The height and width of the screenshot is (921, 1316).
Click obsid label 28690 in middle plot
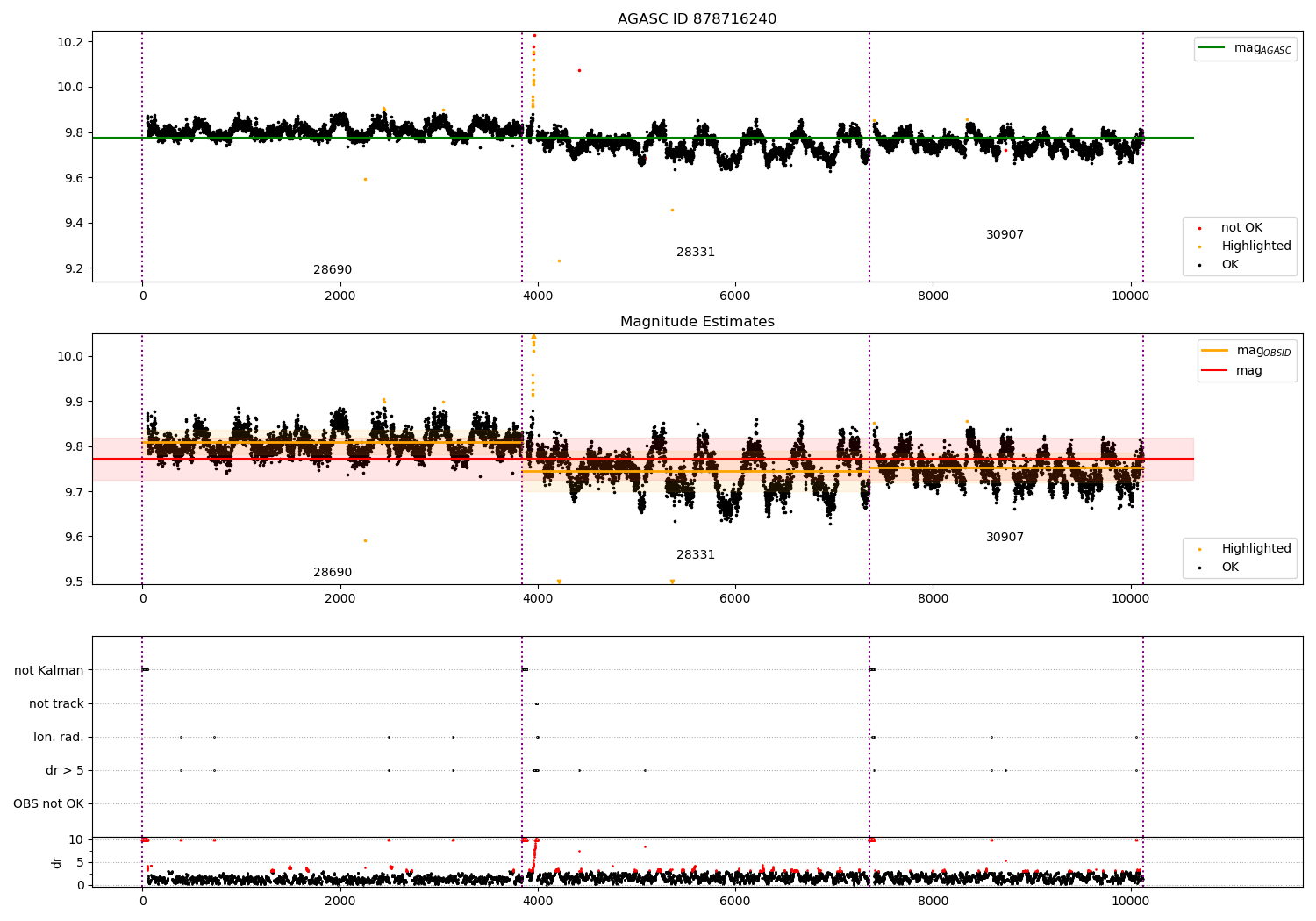click(x=333, y=572)
